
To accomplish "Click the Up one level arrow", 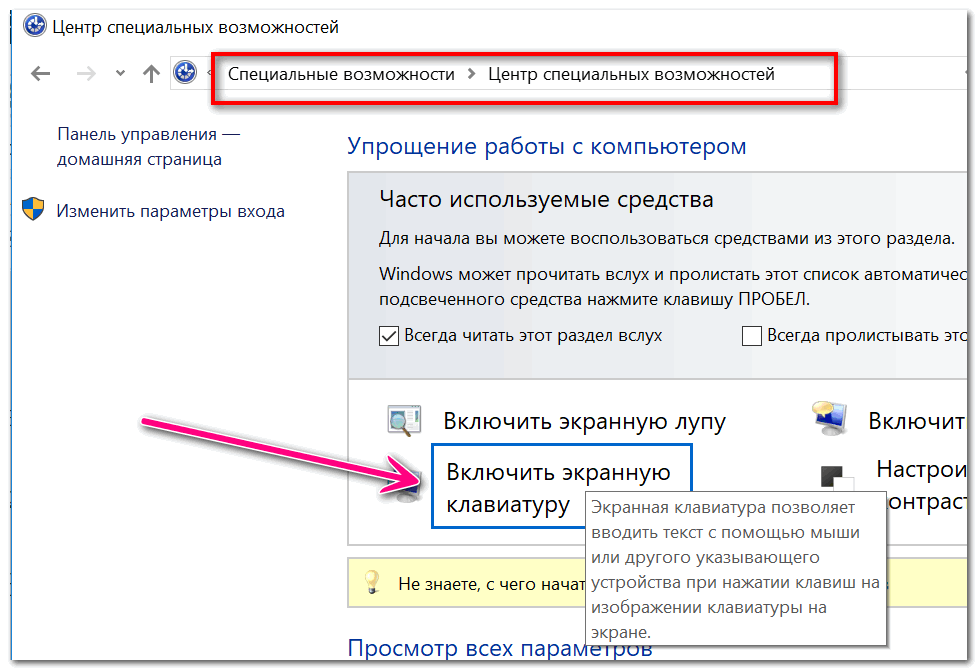I will 151,74.
